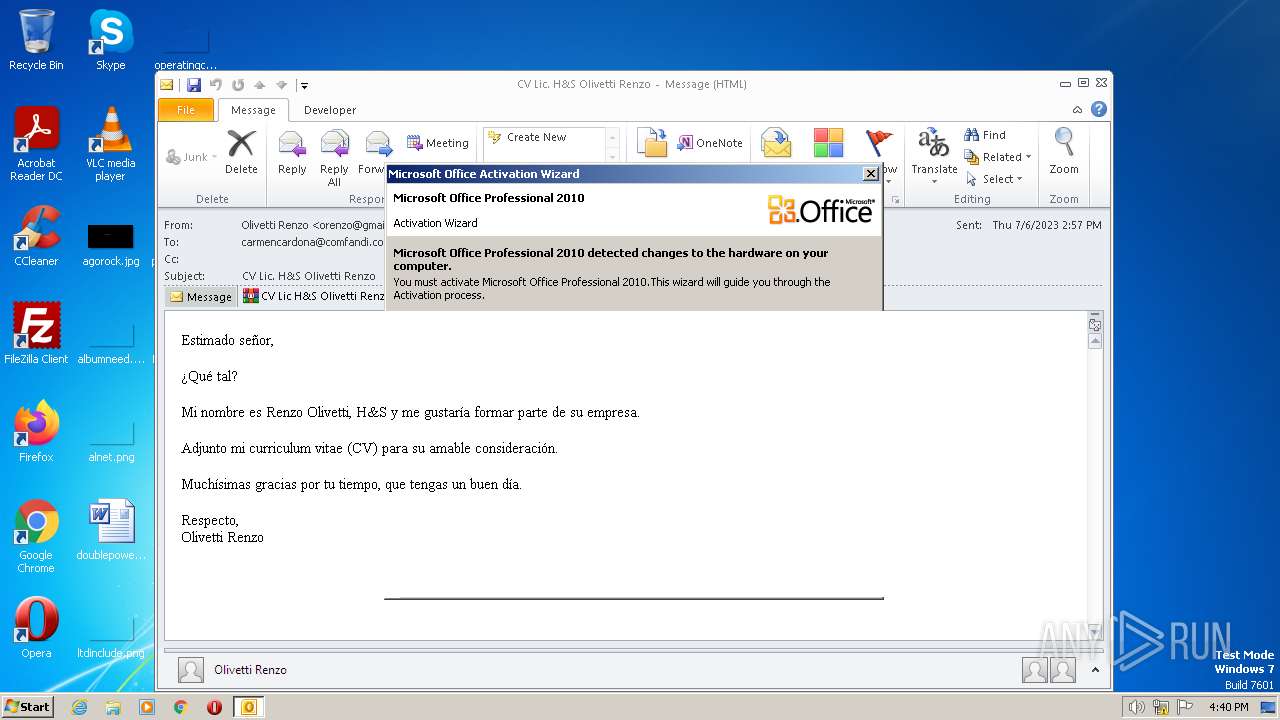Viewport: 1280px width, 720px height.
Task: Open Windows Explorer folder from taskbar
Action: point(113,707)
